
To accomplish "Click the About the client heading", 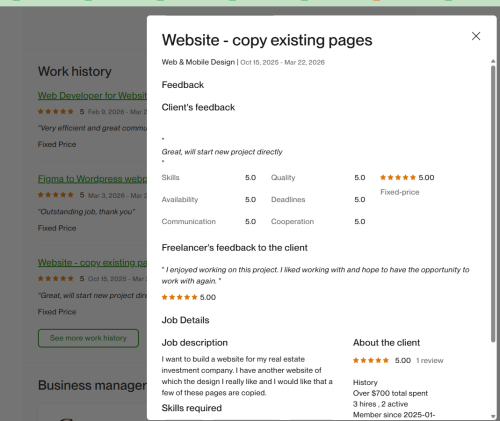I will coord(386,343).
